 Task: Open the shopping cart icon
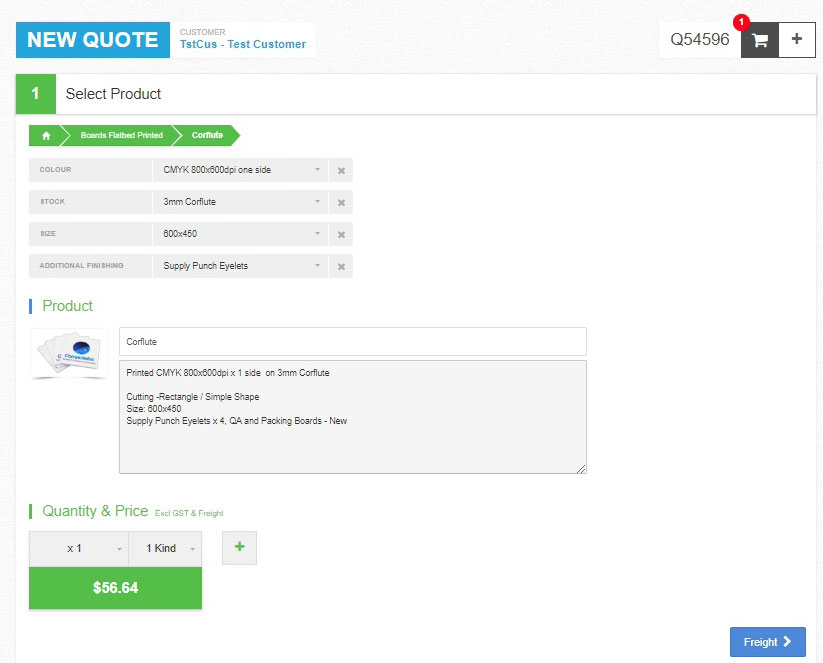[x=759, y=40]
